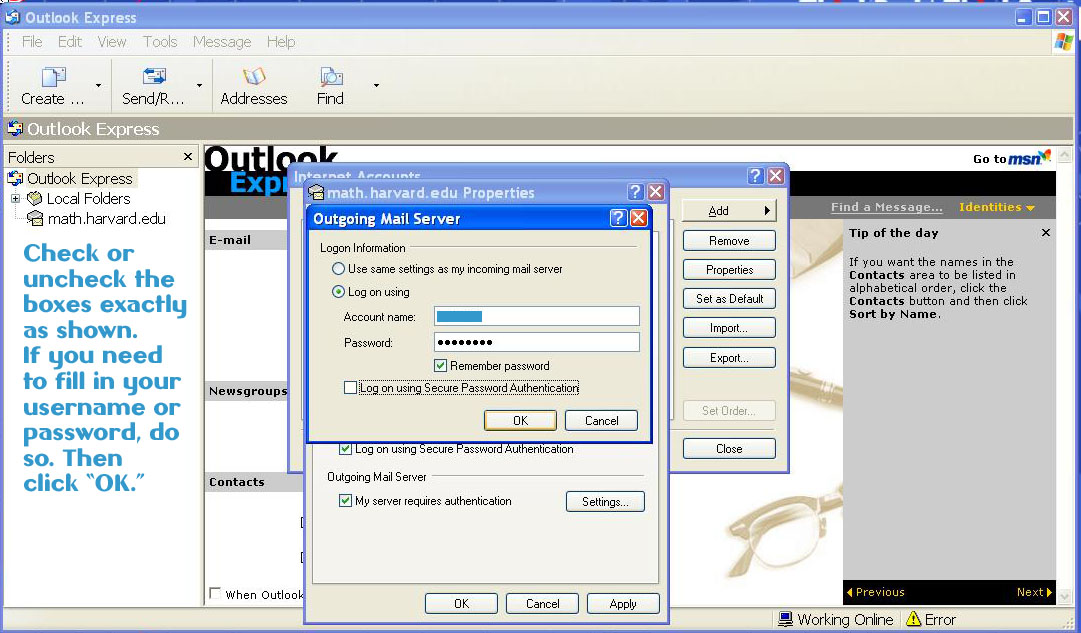
Task: Select 'Use same settings as my incoming mail server'
Action: (x=338, y=269)
